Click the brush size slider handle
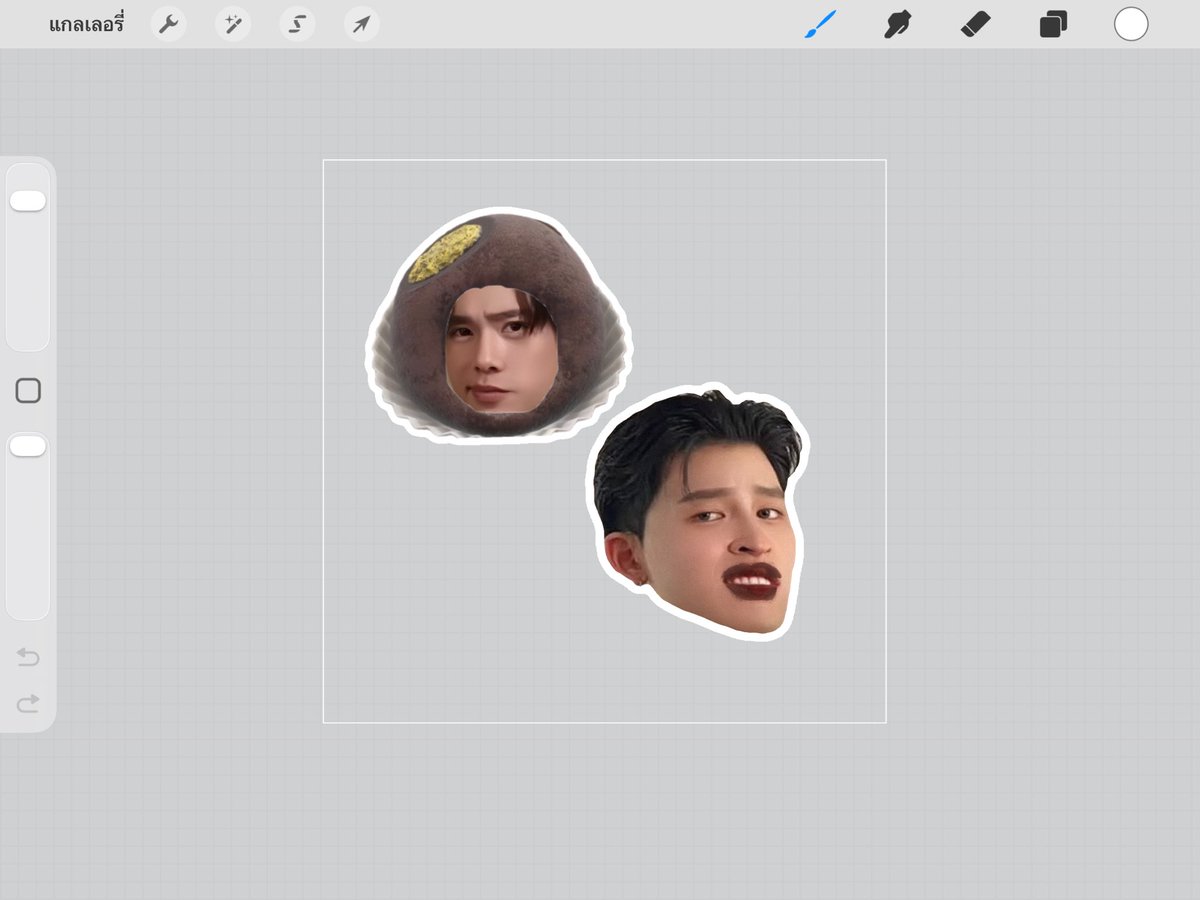The width and height of the screenshot is (1200, 900). click(28, 201)
